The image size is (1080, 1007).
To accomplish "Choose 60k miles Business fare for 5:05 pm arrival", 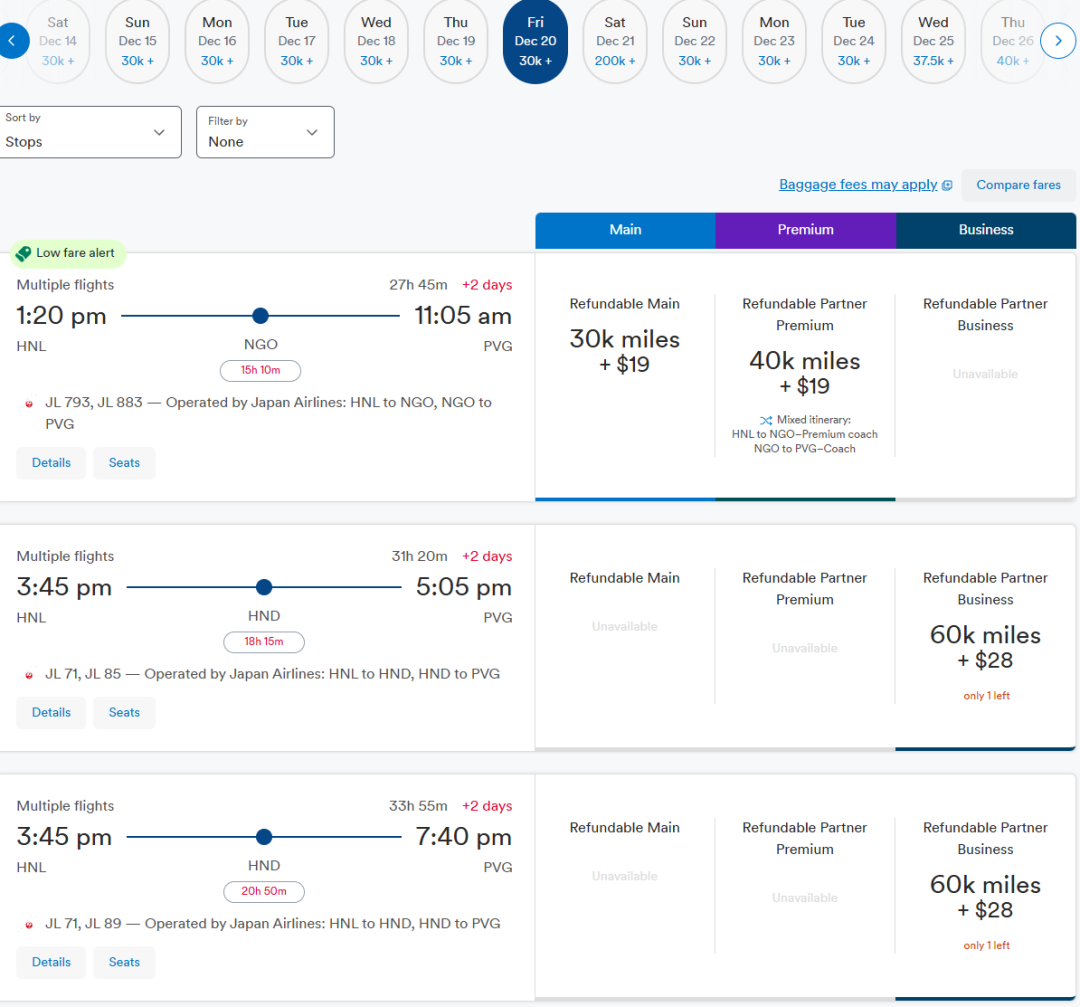I will coord(985,646).
